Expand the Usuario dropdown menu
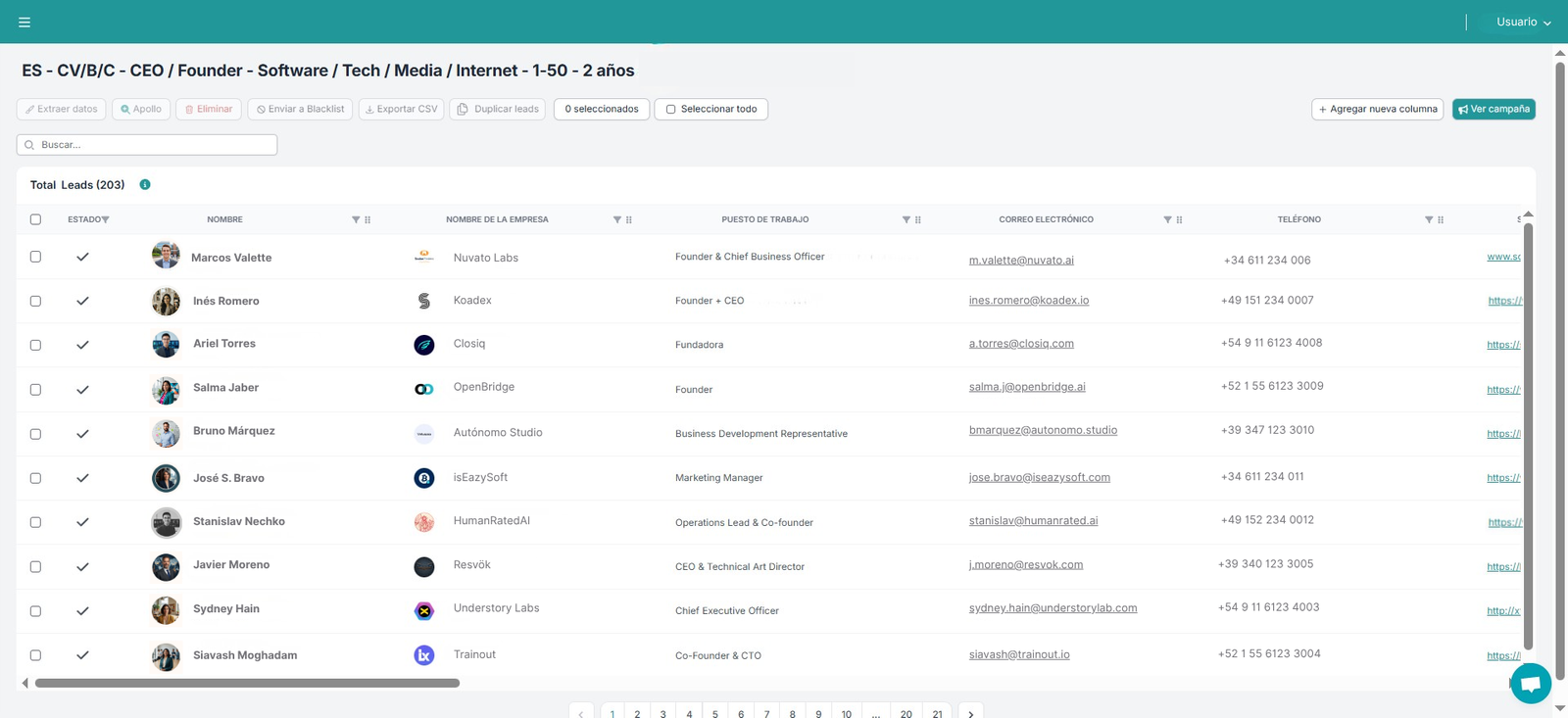Viewport: 1568px width, 718px height. (x=1523, y=22)
